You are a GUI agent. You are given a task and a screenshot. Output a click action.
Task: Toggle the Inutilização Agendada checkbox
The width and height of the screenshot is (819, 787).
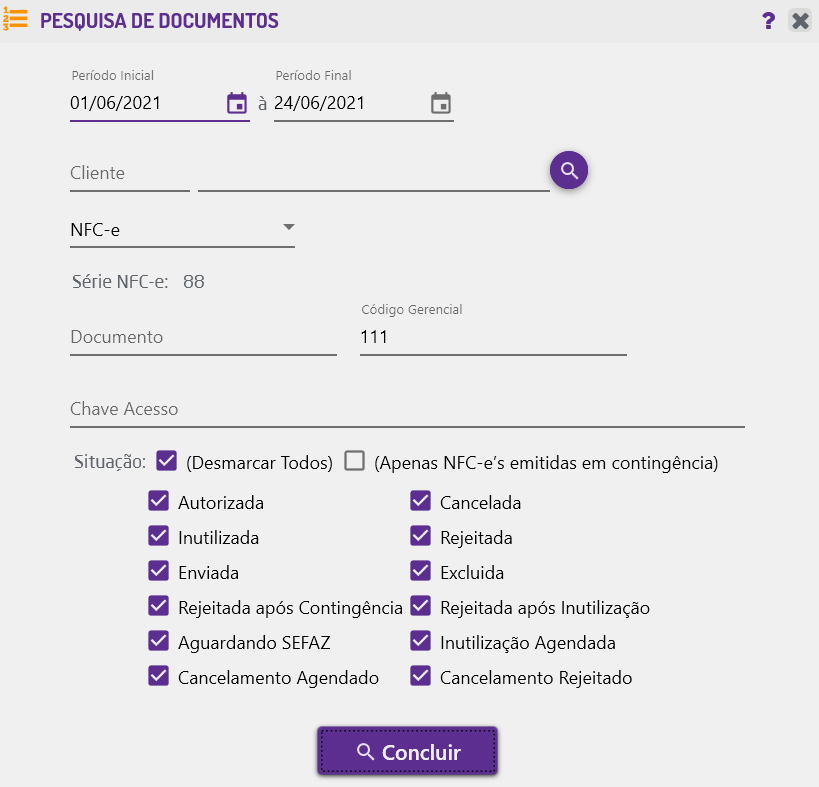420,641
